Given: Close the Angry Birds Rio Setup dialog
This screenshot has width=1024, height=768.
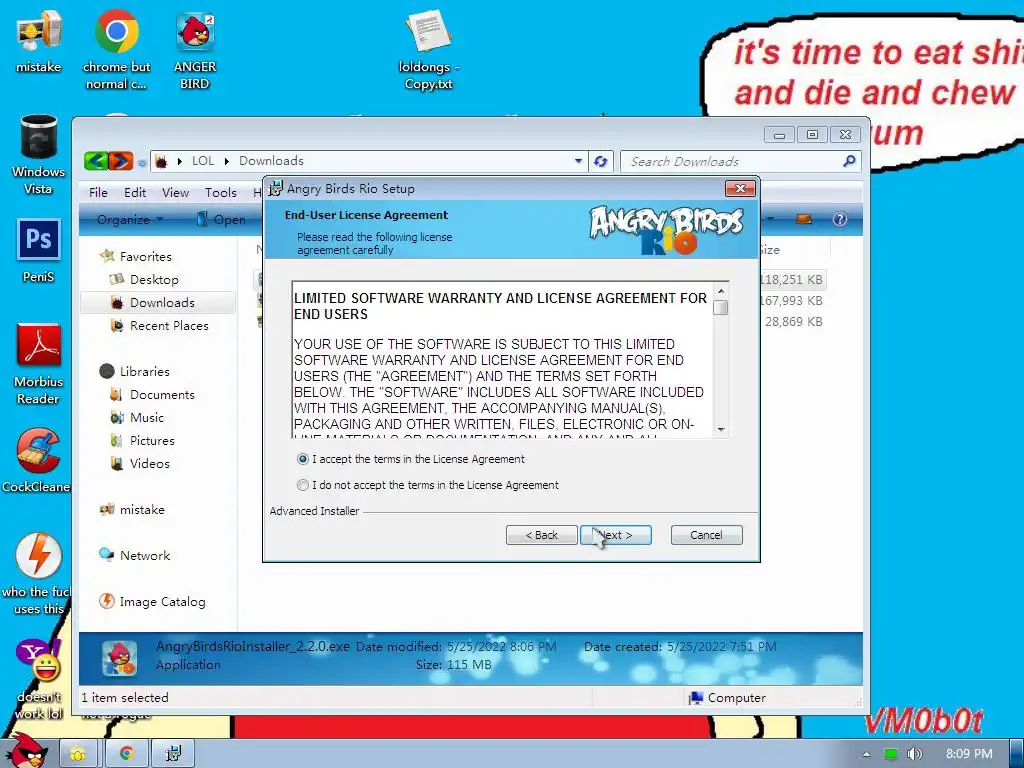Looking at the screenshot, I should tap(740, 189).
